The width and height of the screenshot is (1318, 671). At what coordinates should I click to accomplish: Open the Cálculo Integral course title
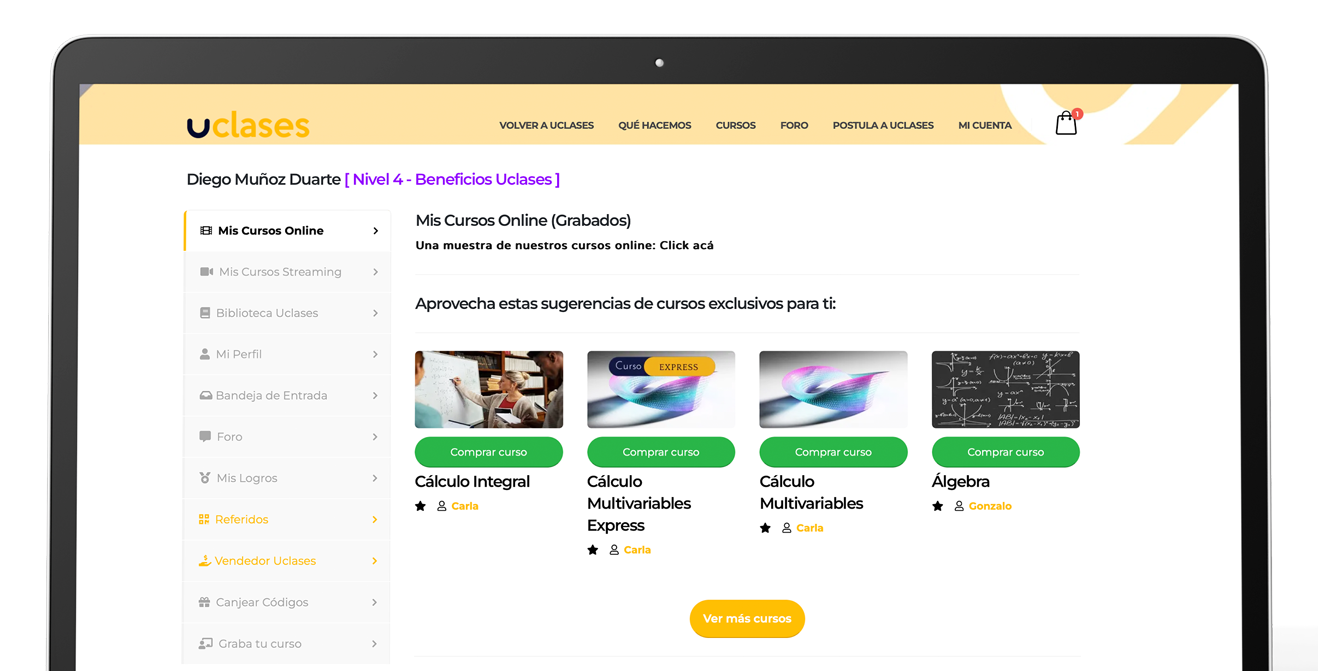point(472,482)
